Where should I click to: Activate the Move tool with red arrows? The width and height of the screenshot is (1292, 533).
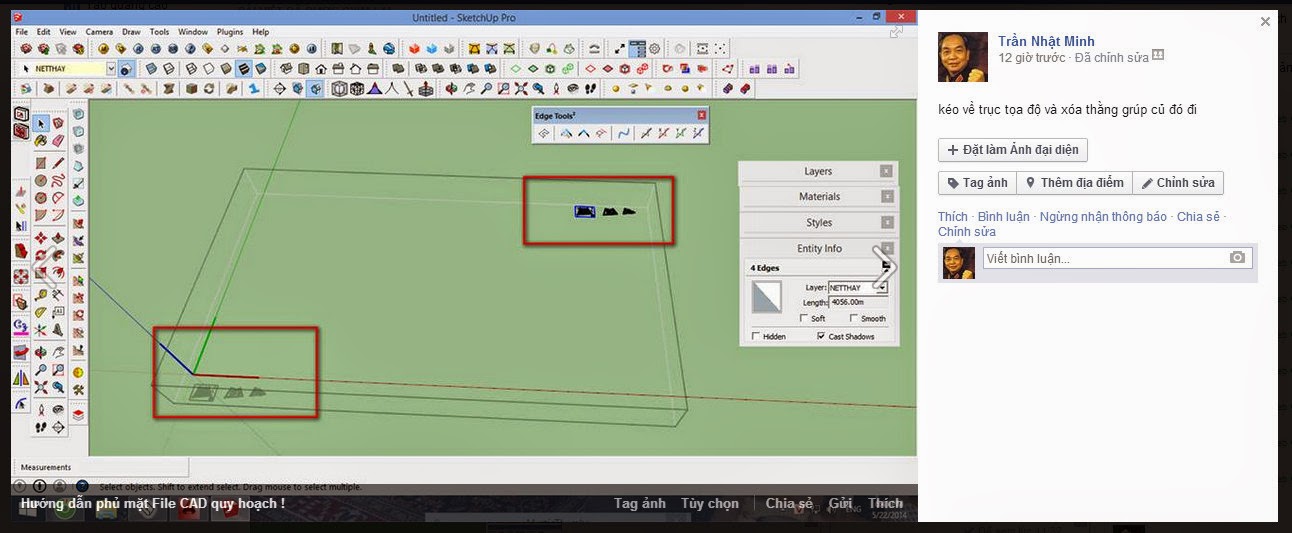[x=41, y=237]
